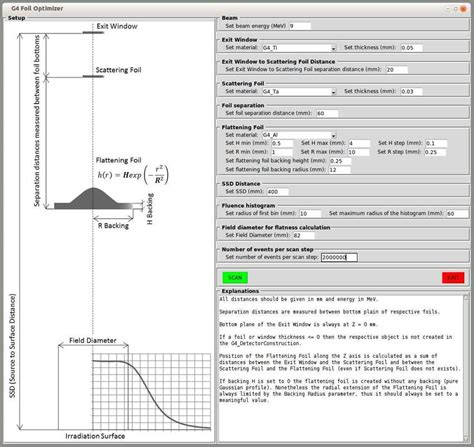Focus the beam energy input field

pos(300,26)
